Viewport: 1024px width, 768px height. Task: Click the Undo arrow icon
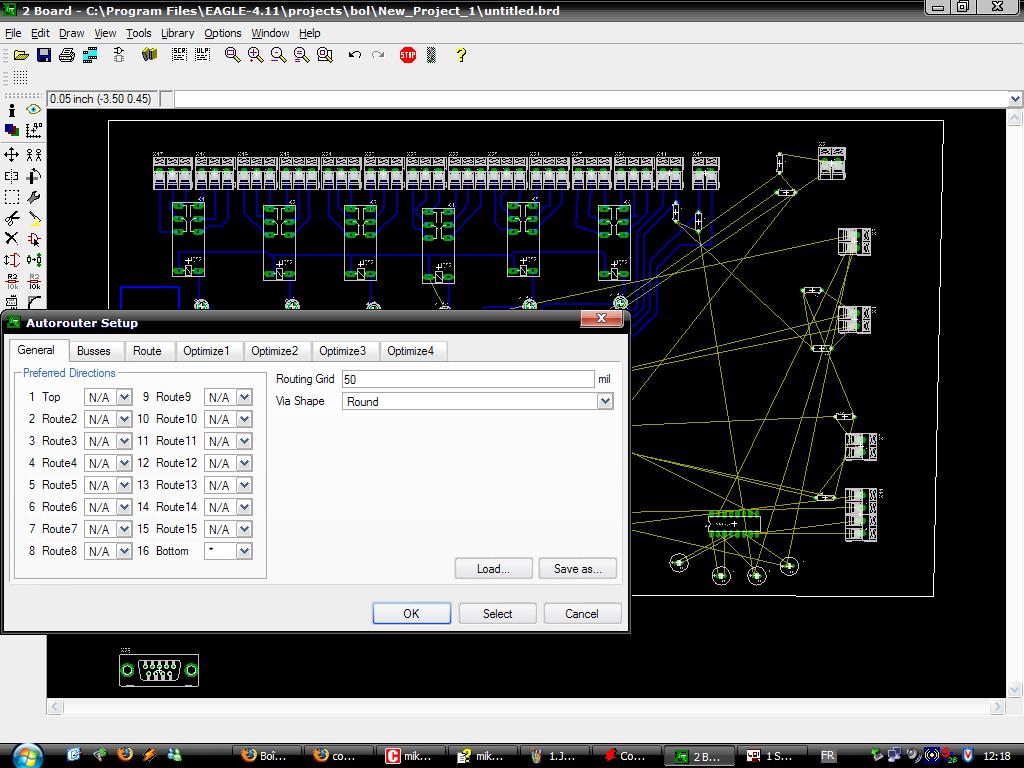pos(354,55)
